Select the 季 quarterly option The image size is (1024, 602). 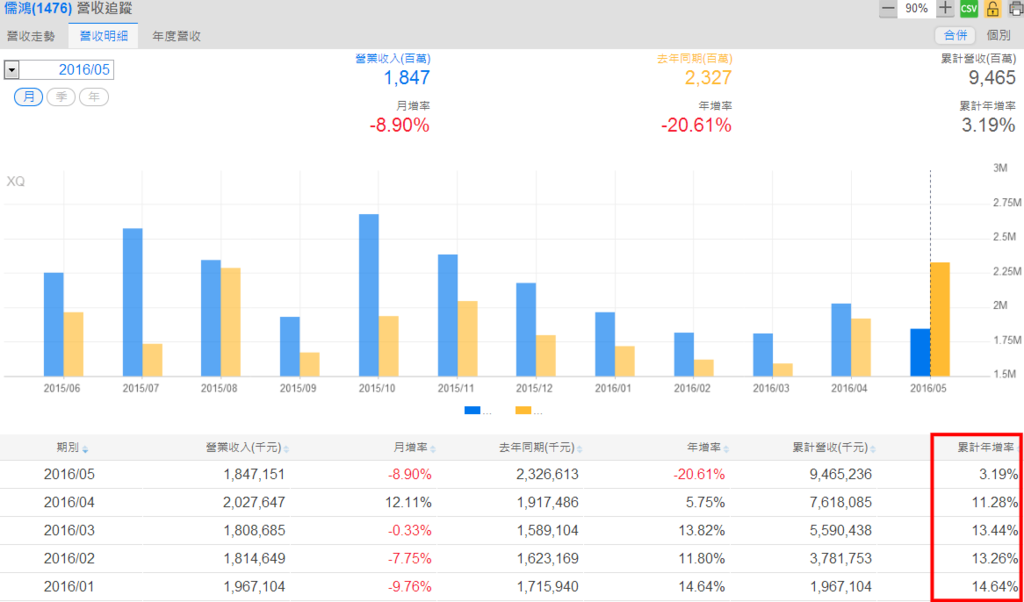(61, 97)
